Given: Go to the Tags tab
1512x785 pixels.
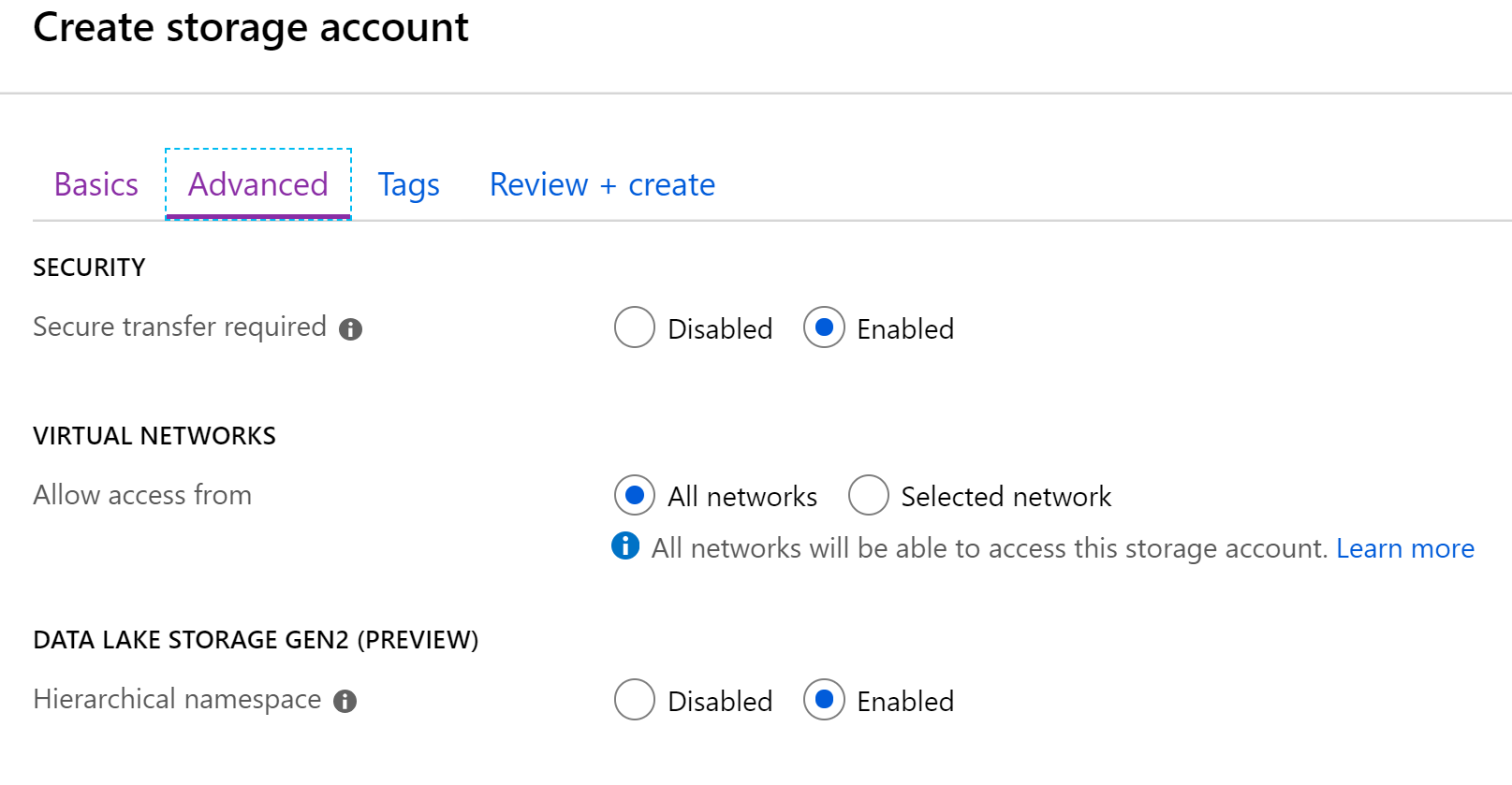Looking at the screenshot, I should coord(409,184).
